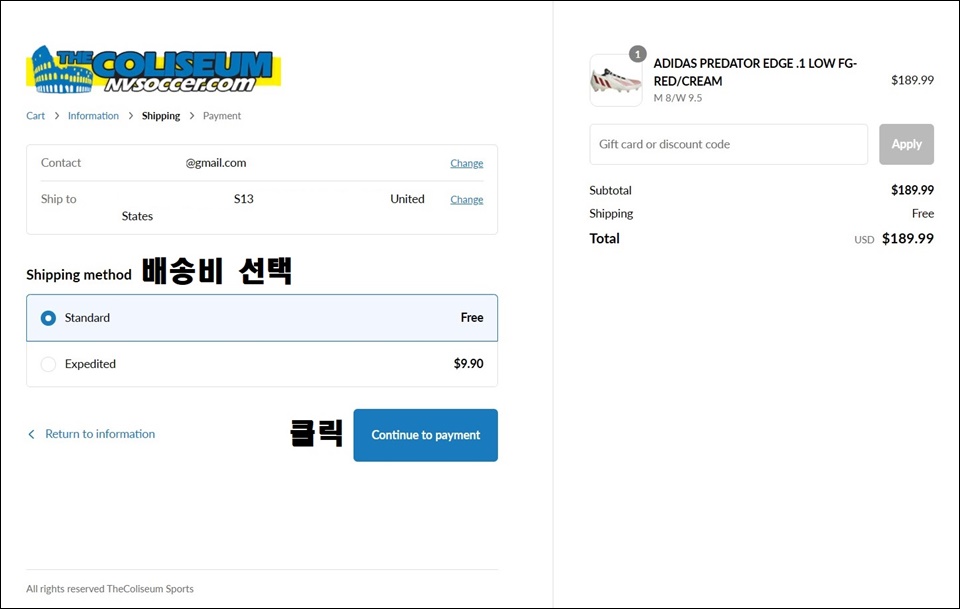Viewport: 960px width, 609px height.
Task: Open the Information breadcrumb step
Action: [93, 116]
